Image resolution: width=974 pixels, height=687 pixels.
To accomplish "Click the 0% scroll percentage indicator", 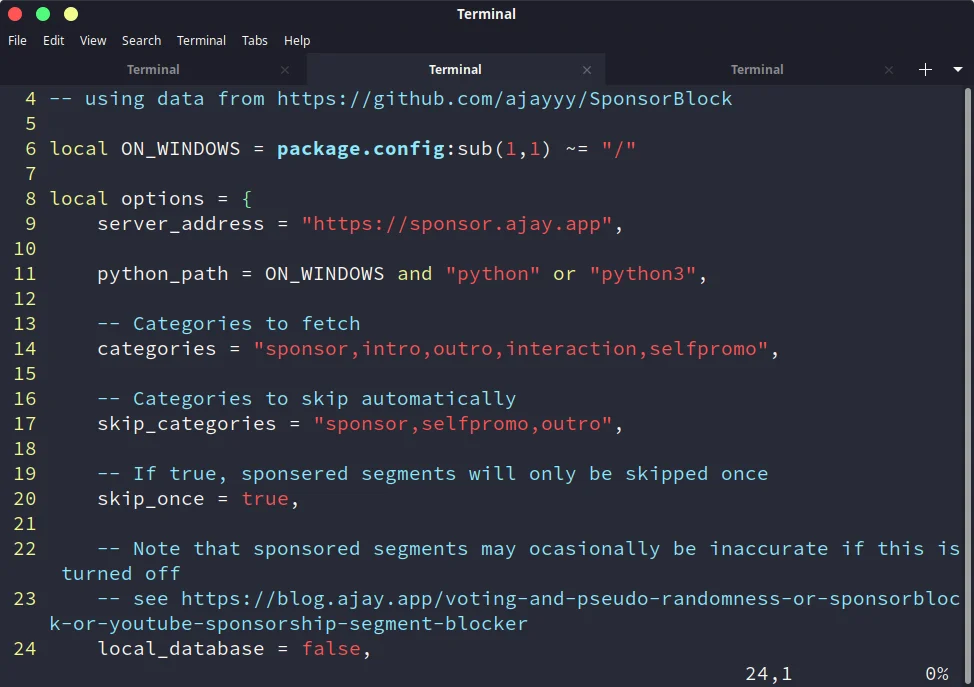I will pyautogui.click(x=937, y=673).
